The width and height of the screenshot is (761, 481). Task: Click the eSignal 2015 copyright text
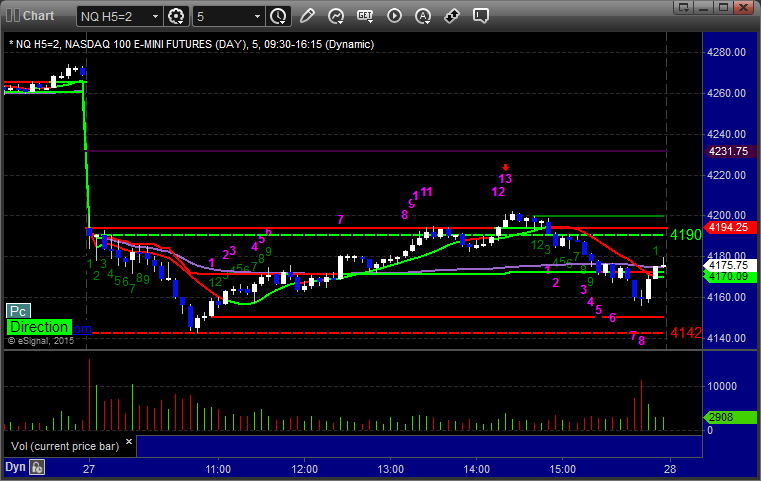point(41,341)
